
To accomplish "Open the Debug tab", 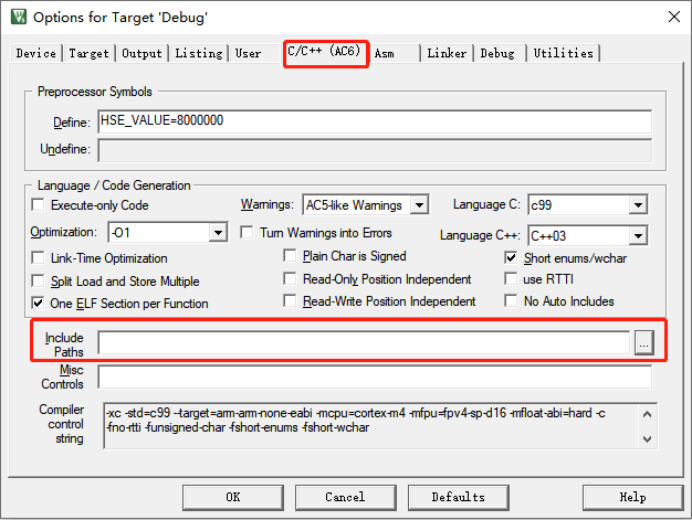I will tap(497, 53).
